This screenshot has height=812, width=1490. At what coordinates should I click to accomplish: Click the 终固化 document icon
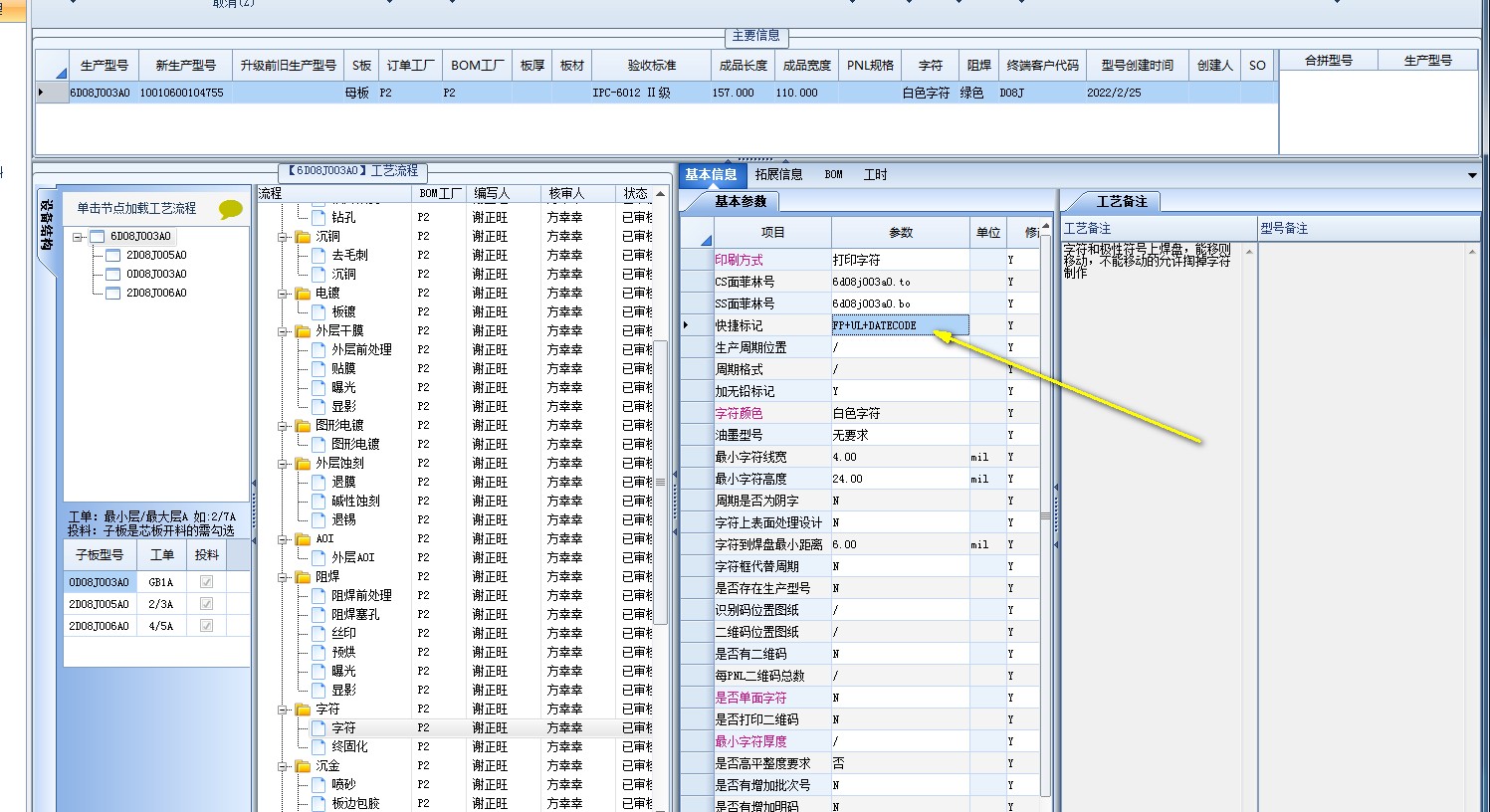click(x=319, y=747)
